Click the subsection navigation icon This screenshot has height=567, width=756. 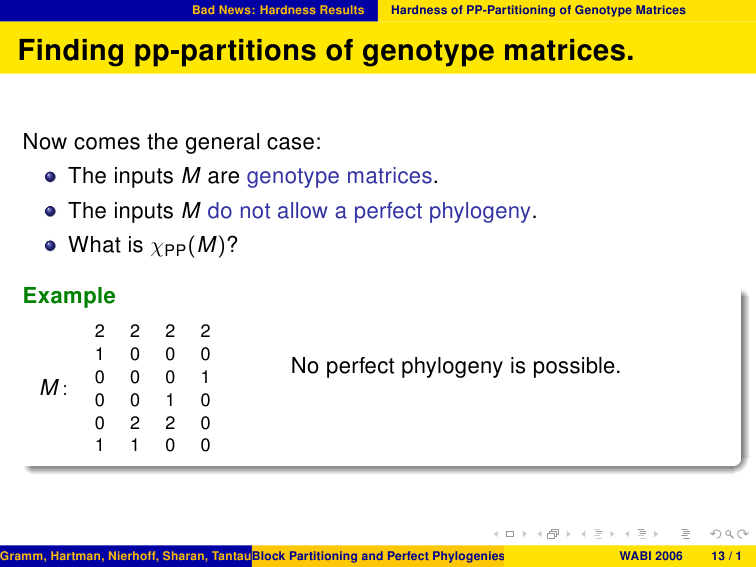(x=598, y=534)
